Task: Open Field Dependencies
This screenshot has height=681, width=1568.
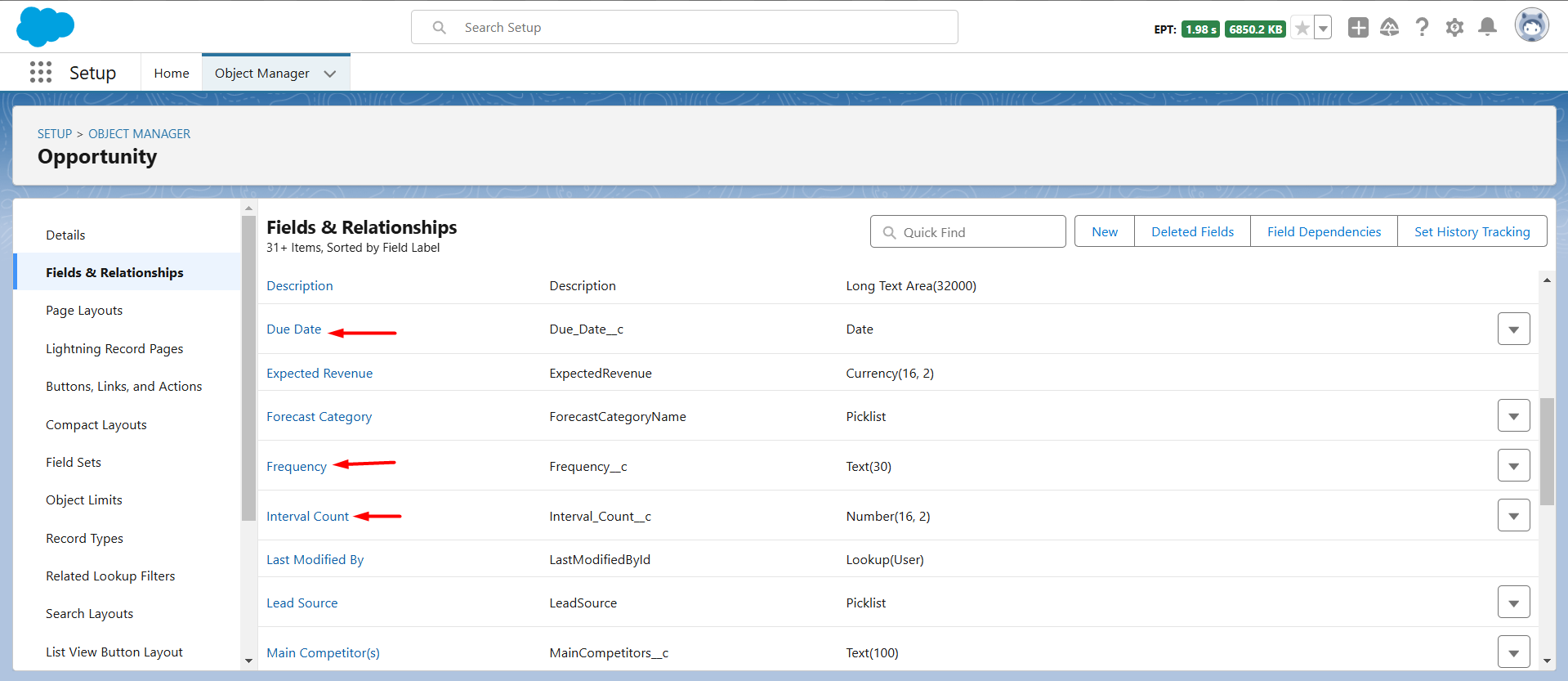Action: tap(1324, 231)
